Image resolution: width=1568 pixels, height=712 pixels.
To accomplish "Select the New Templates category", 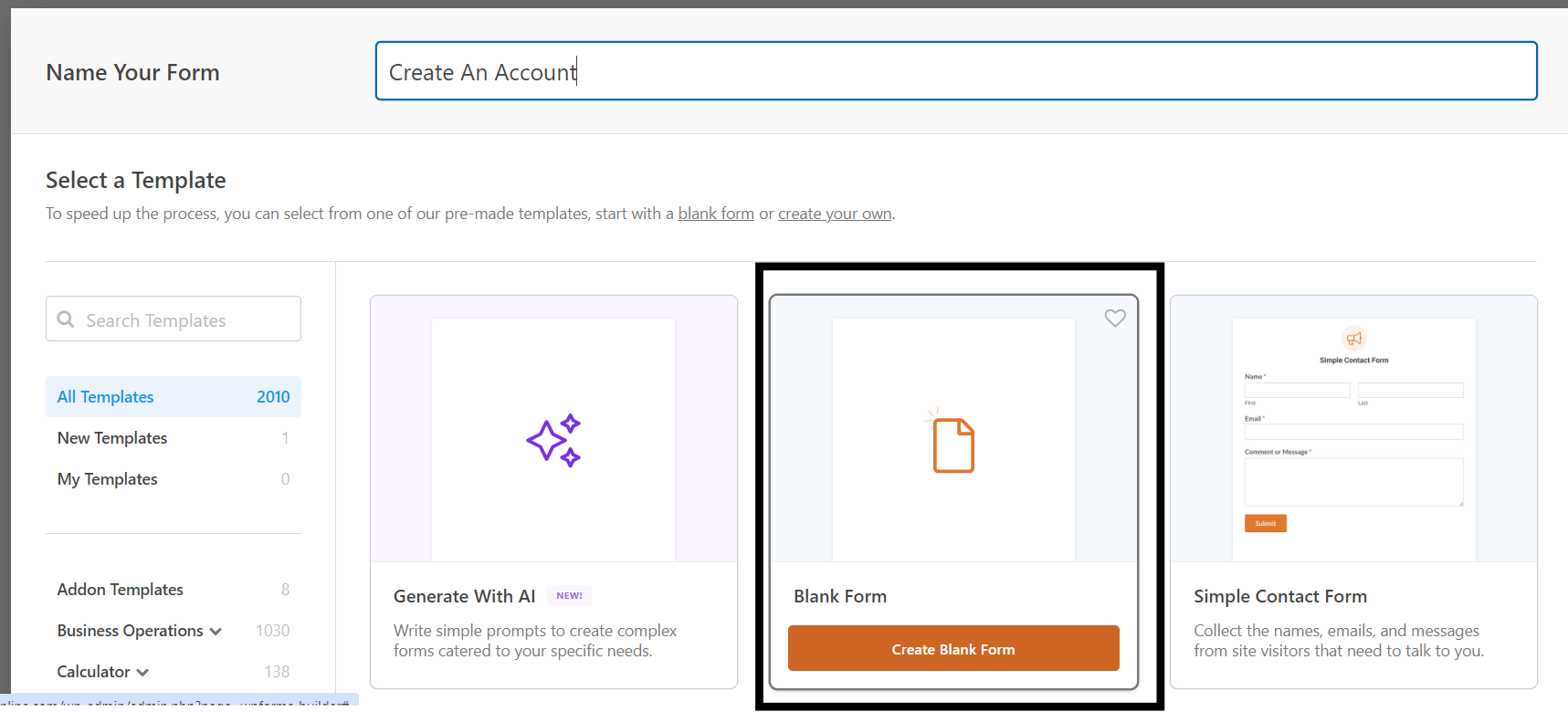I will 174,438.
